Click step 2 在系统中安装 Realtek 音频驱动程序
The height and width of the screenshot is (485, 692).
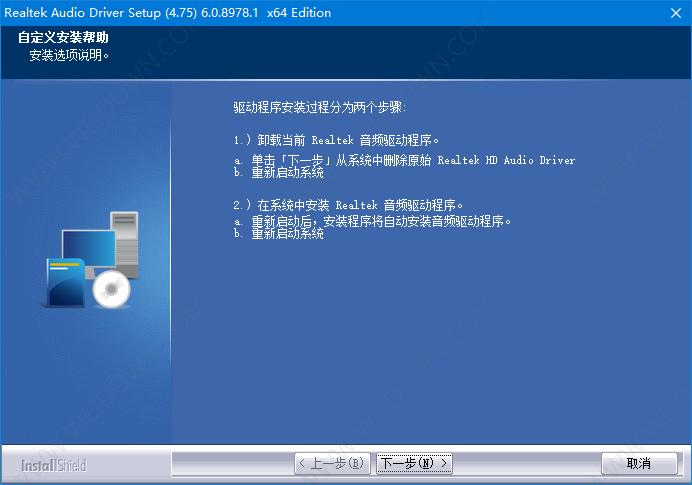348,205
